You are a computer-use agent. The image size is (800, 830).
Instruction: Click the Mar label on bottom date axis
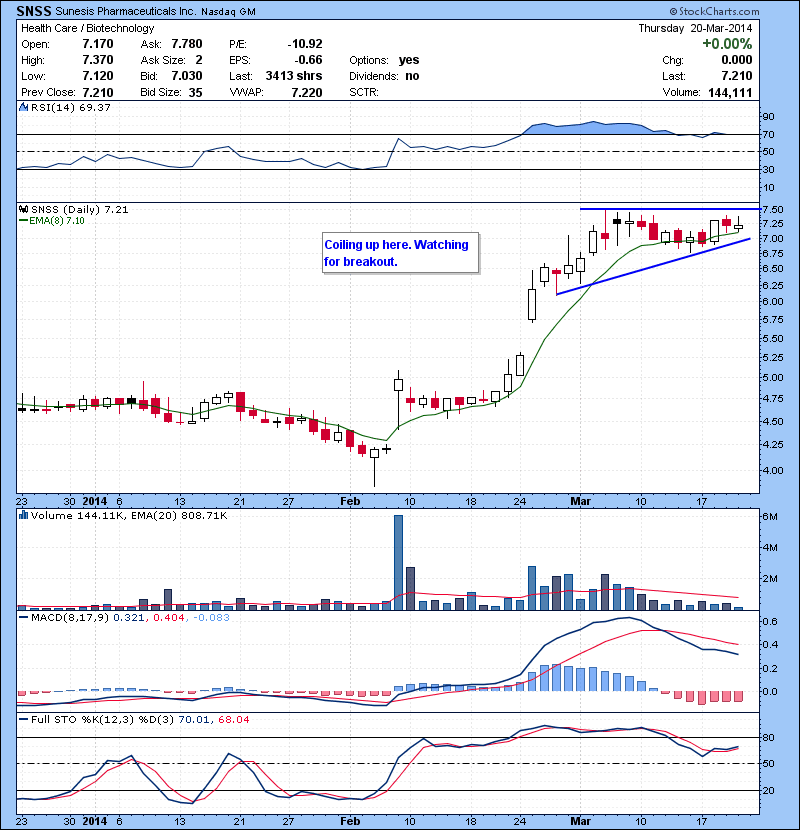(580, 821)
